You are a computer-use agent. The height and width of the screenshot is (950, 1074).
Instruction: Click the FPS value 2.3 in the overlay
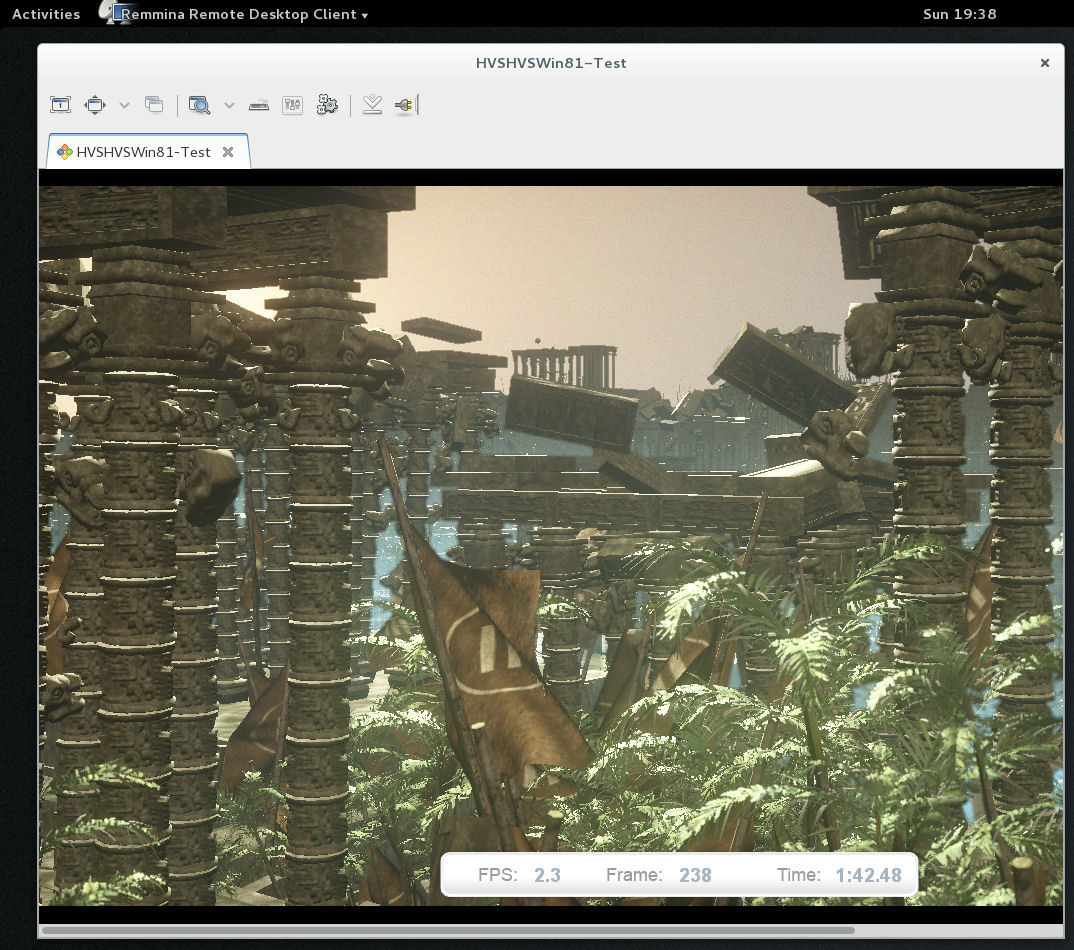[x=547, y=875]
